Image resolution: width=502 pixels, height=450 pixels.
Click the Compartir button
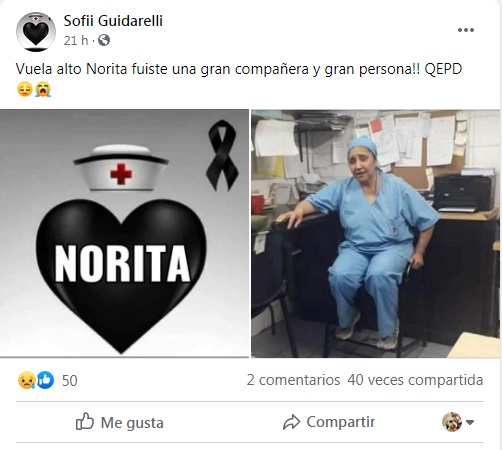(x=329, y=422)
